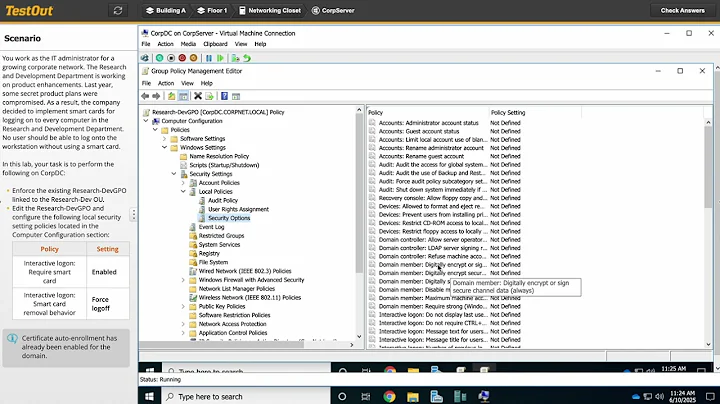Pause the virtual machine
The height and width of the screenshot is (404, 720).
coord(209,58)
